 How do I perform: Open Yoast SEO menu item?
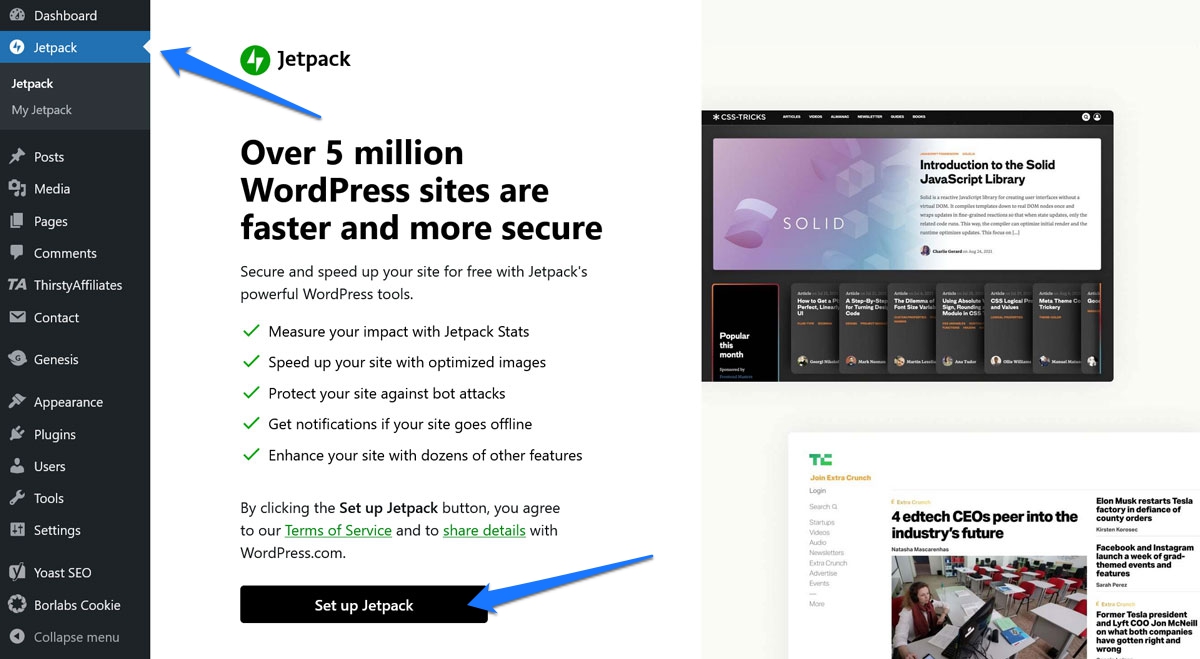click(75, 572)
